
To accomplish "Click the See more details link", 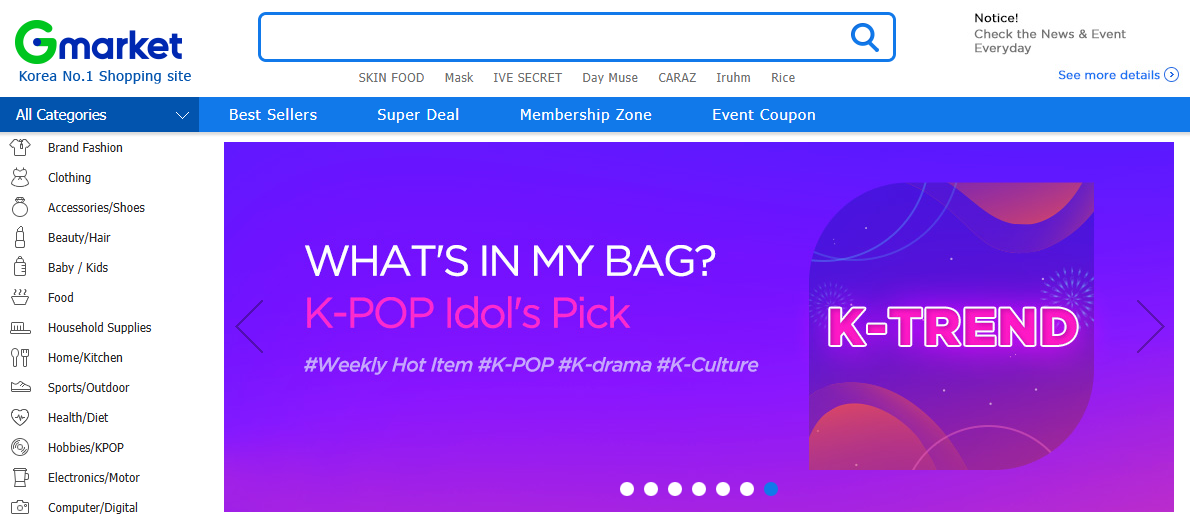I will click(1117, 75).
